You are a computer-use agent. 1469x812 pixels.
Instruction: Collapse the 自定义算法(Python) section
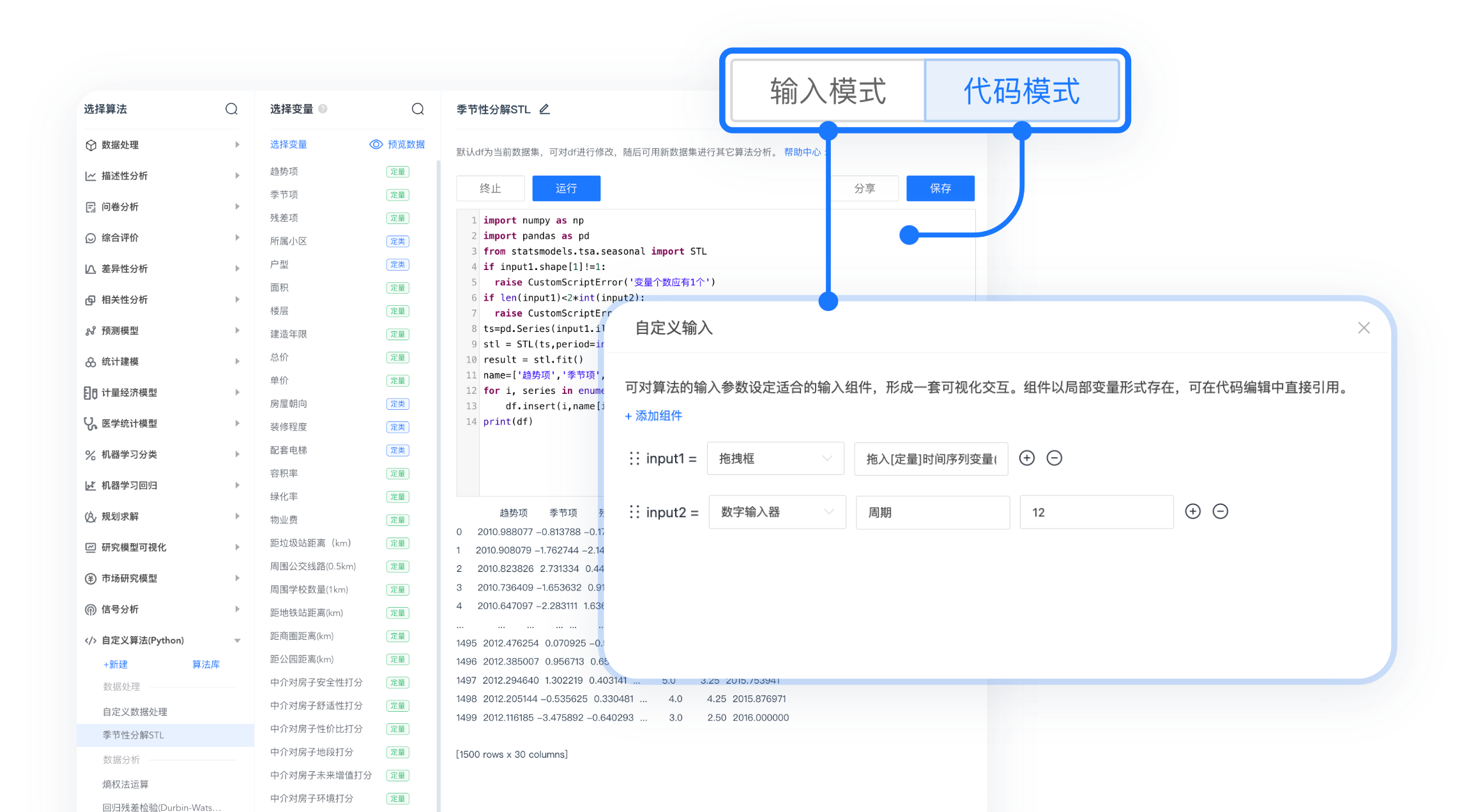coord(237,640)
